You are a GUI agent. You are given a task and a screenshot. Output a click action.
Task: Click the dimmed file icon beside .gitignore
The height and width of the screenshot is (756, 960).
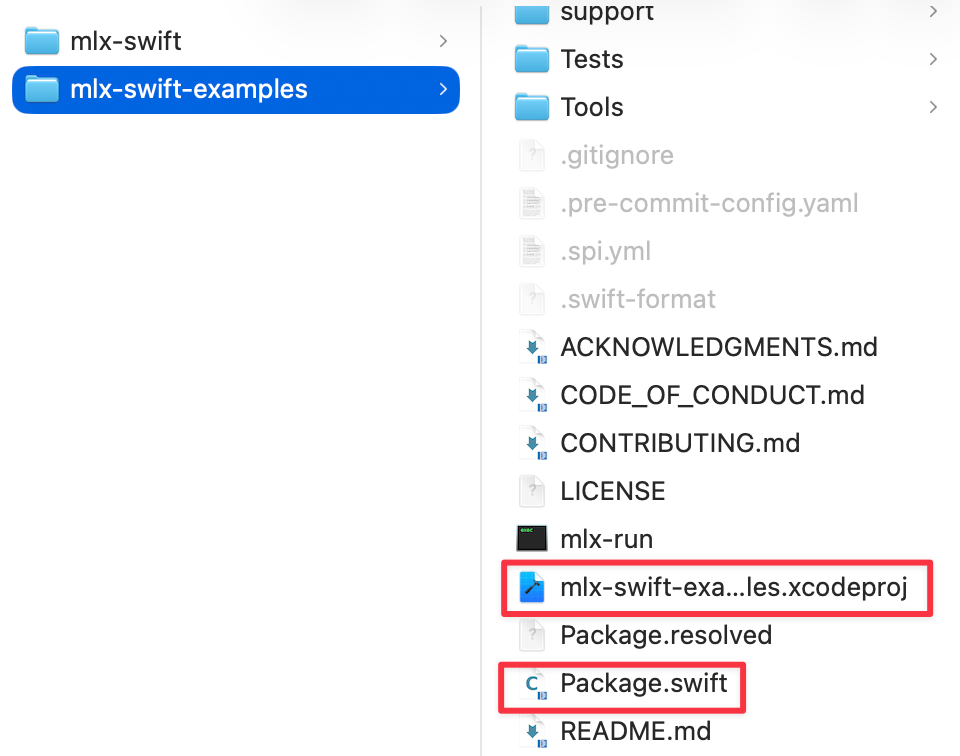(x=531, y=155)
